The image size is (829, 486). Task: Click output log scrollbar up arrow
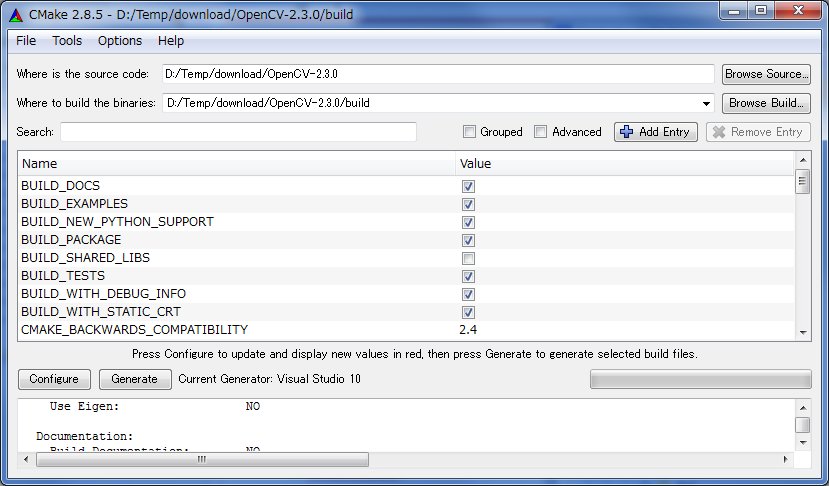(x=803, y=408)
